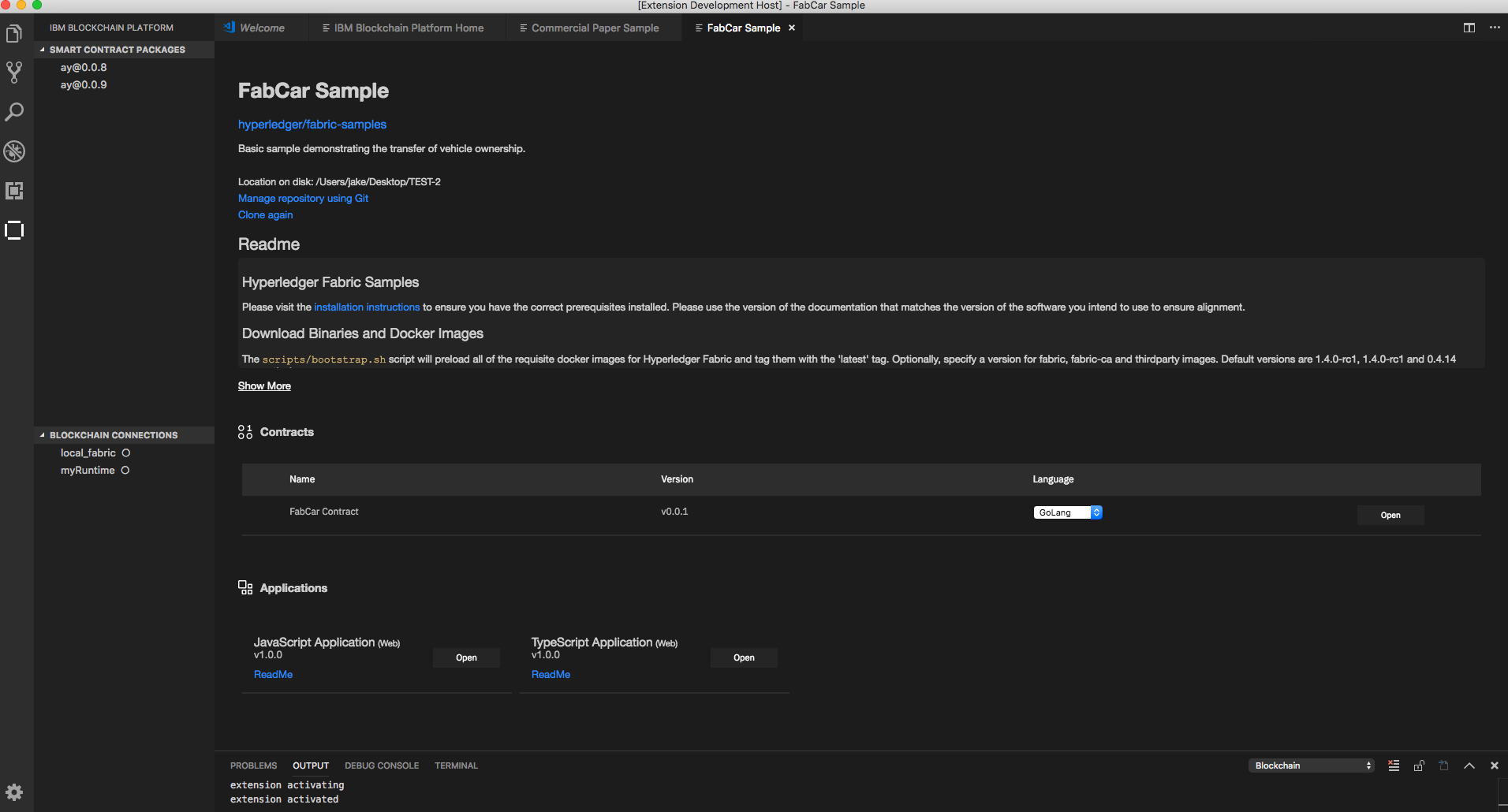Open the Commercial Paper Sample tab

pyautogui.click(x=595, y=28)
